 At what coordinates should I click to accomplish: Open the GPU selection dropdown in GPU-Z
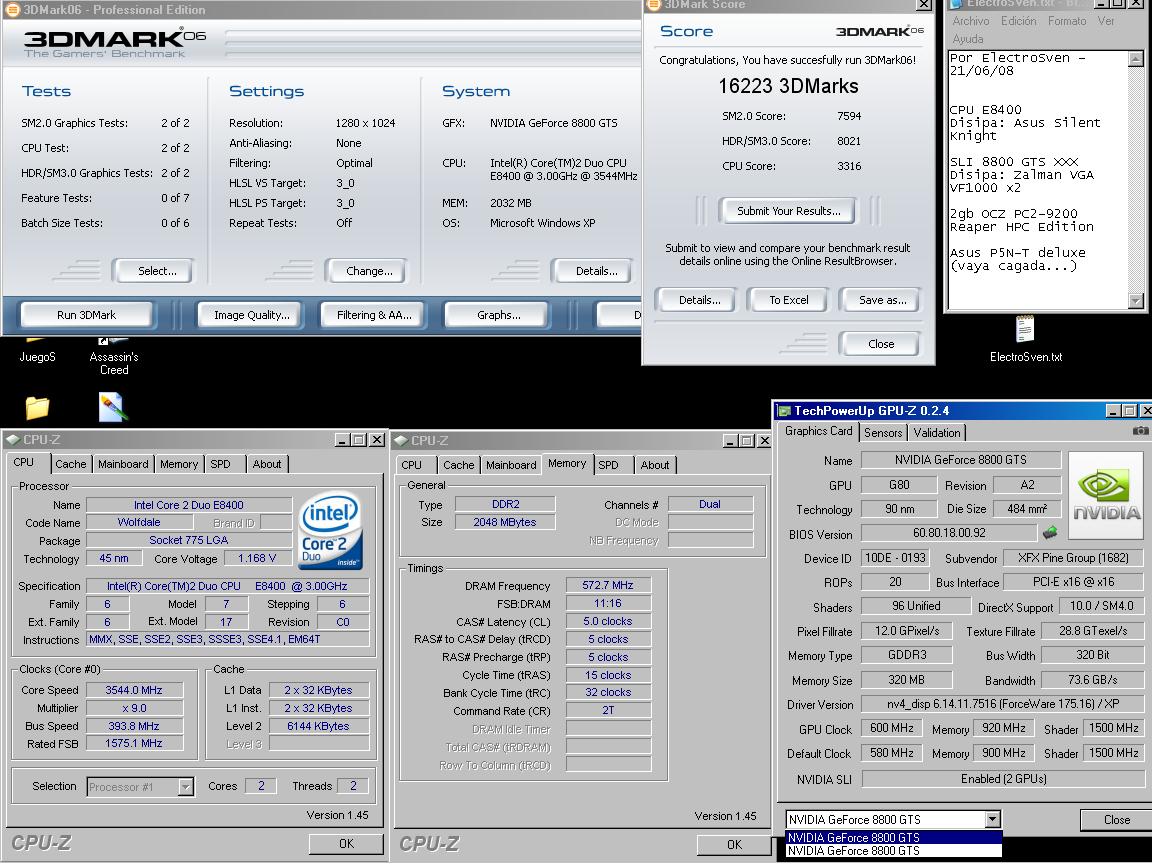click(992, 819)
